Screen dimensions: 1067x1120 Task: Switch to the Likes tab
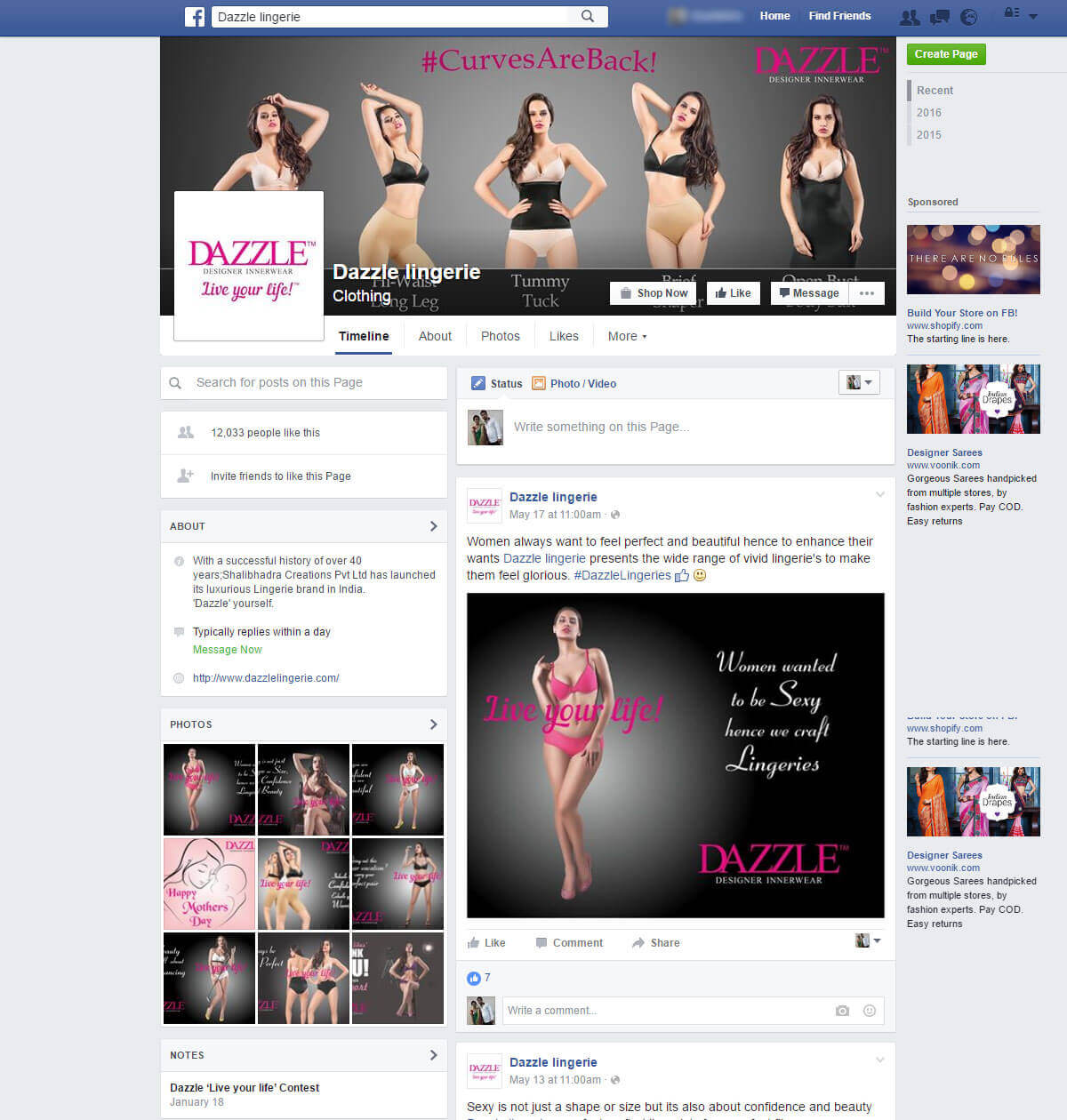coord(564,336)
